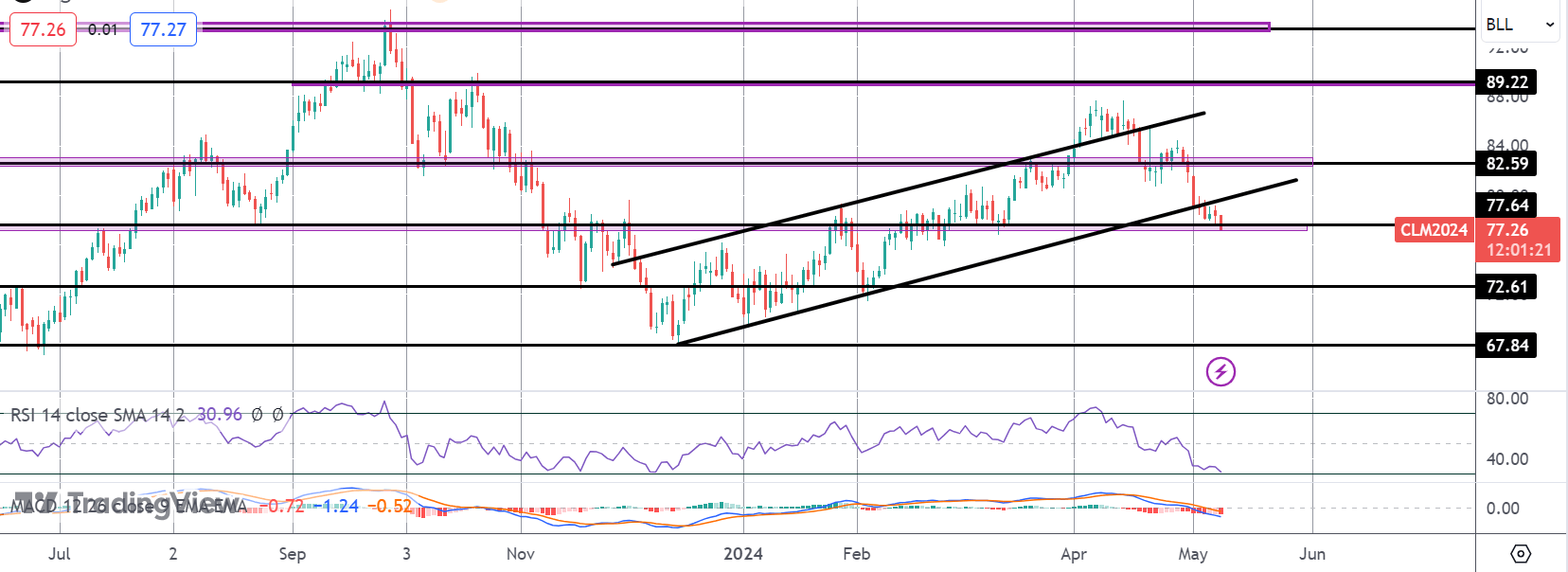This screenshot has width=1568, height=572.
Task: Click the Feb label on time axis
Action: 857,554
